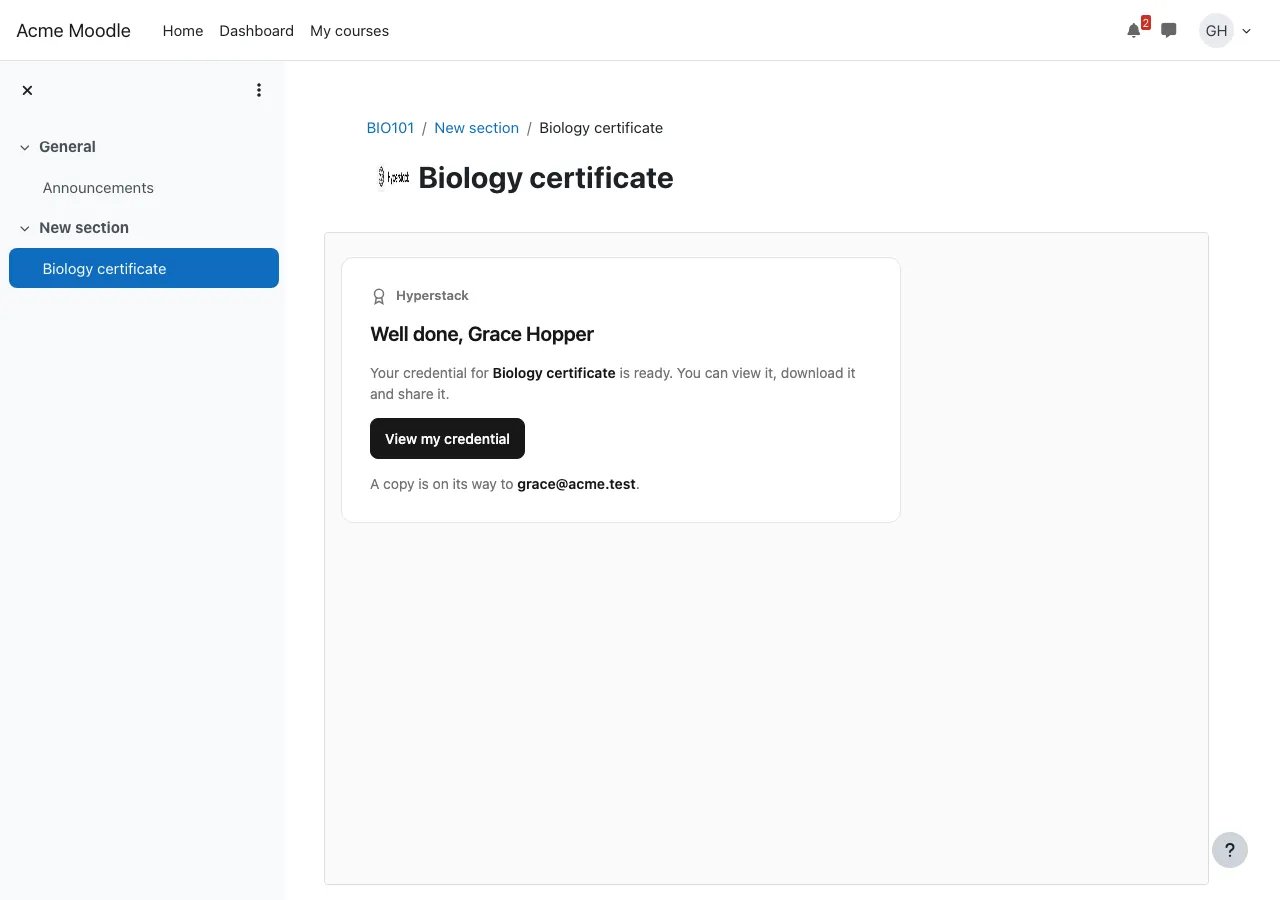This screenshot has height=900, width=1280.
Task: Click the Hyperstack label in card
Action: tap(432, 296)
